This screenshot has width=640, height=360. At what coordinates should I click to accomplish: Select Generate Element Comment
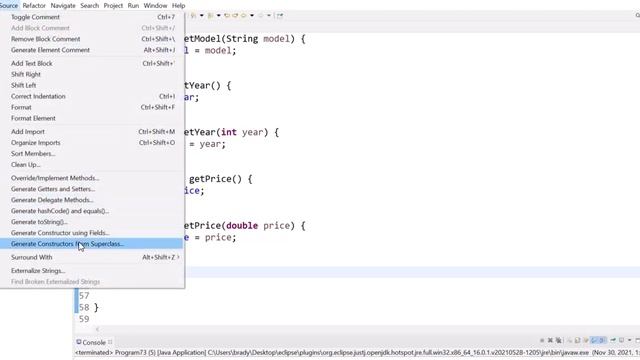[92, 50]
